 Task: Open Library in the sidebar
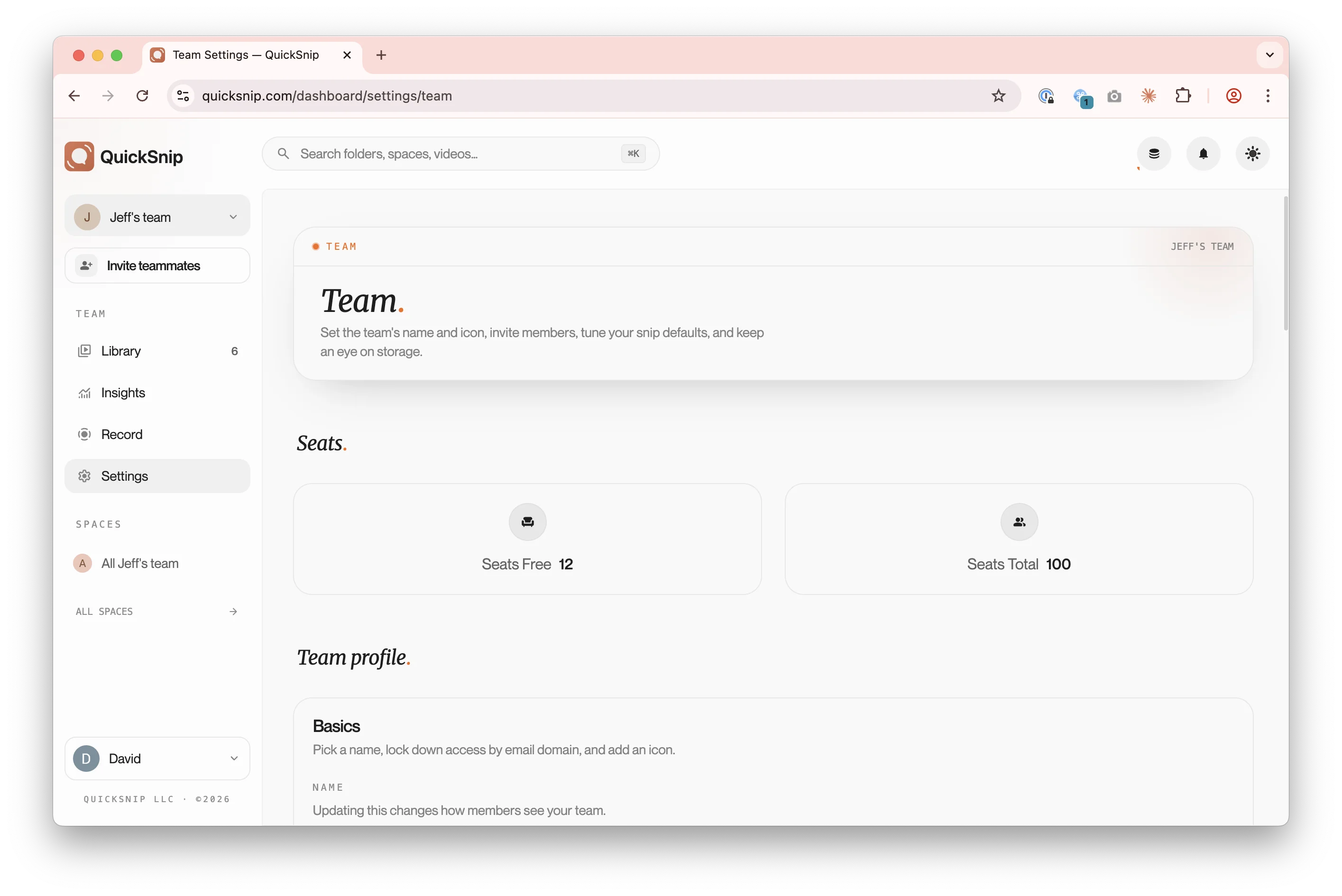point(157,351)
